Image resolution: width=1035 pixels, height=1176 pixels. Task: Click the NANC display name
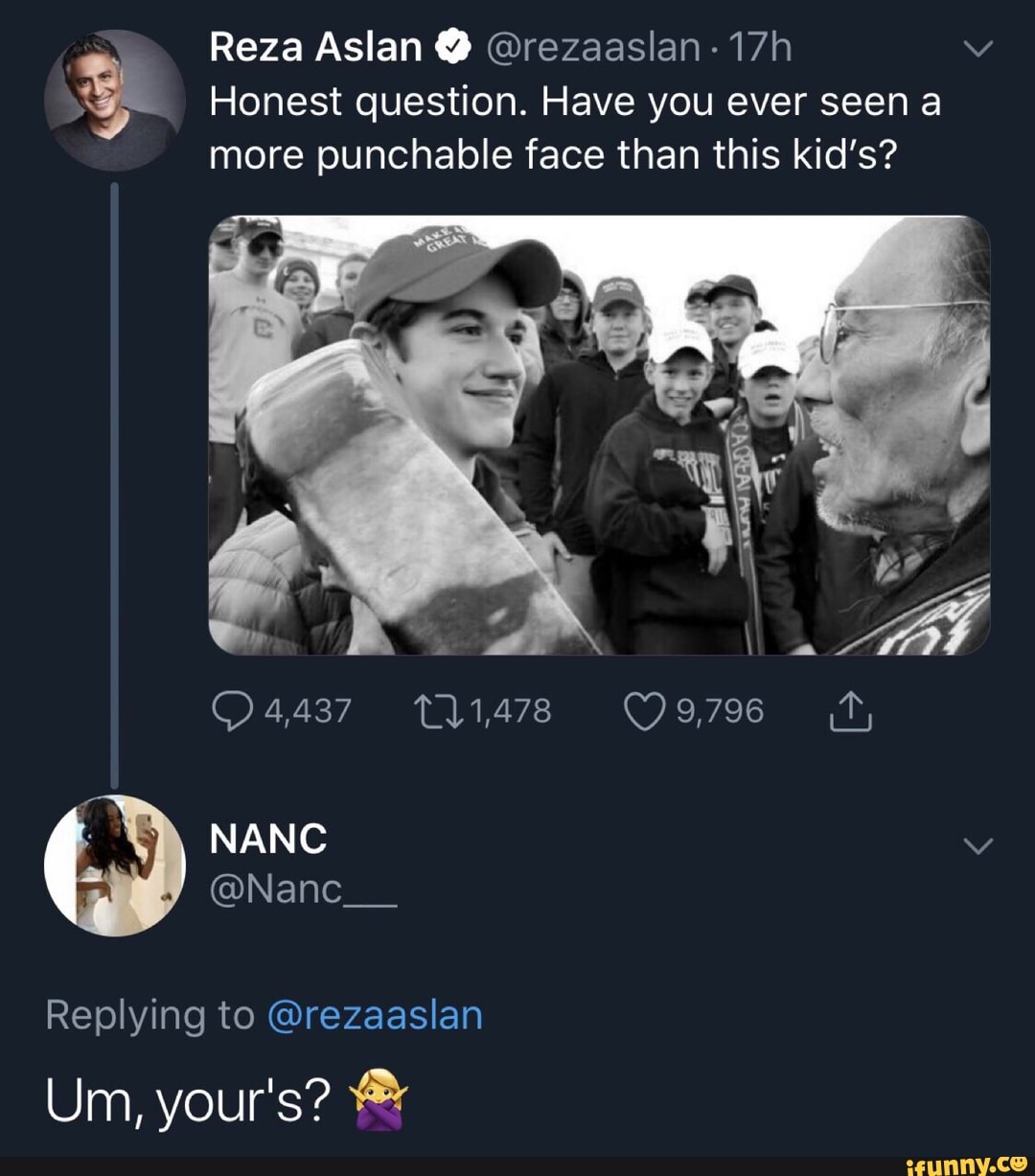tap(268, 840)
